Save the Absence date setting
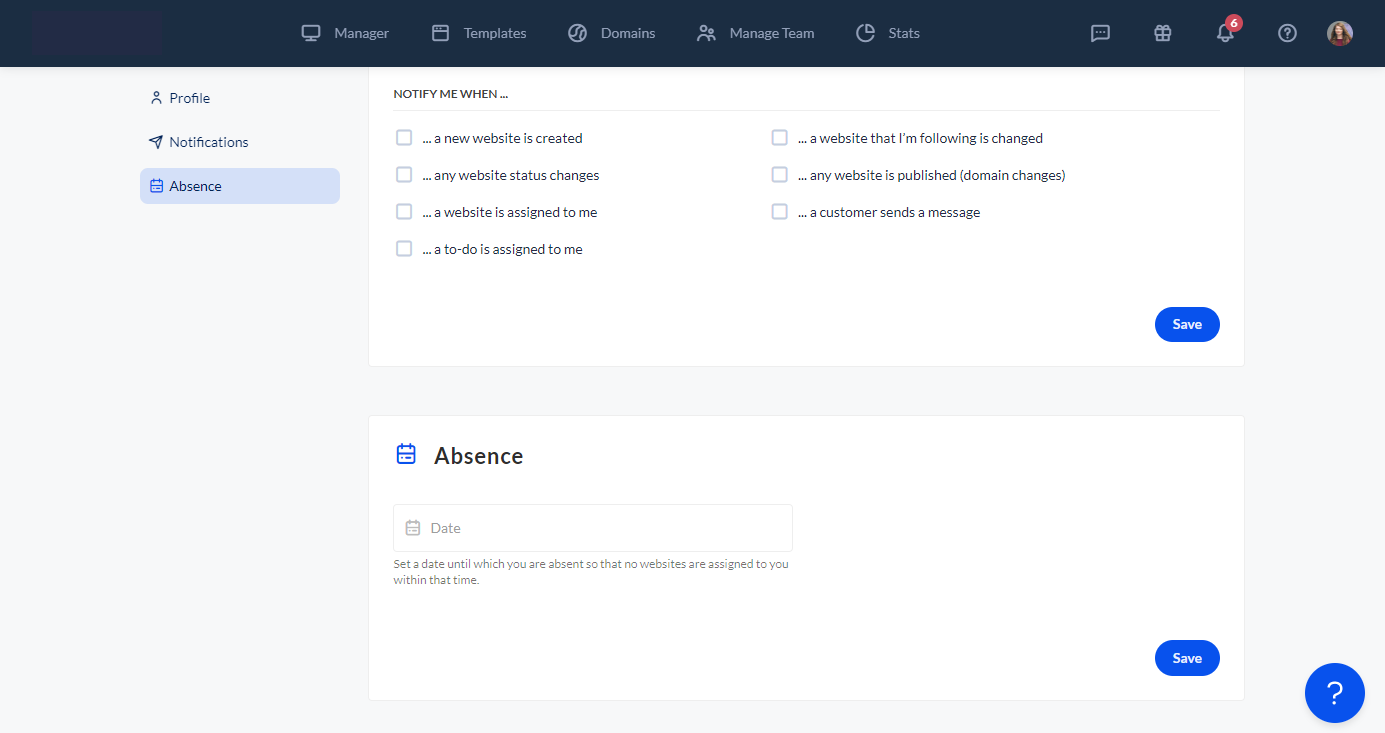Screen dimensions: 1385x733 coord(1187,658)
